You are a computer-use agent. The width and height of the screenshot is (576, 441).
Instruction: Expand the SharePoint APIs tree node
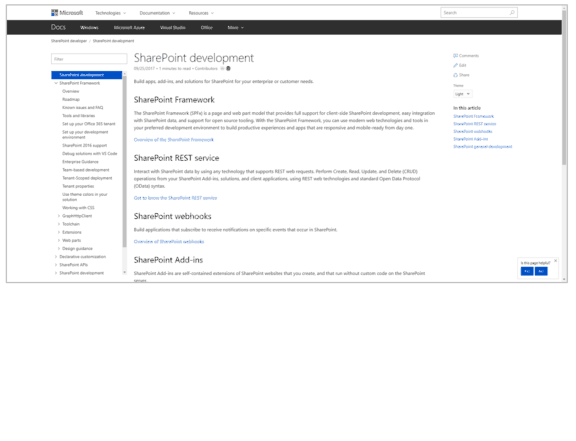56,265
